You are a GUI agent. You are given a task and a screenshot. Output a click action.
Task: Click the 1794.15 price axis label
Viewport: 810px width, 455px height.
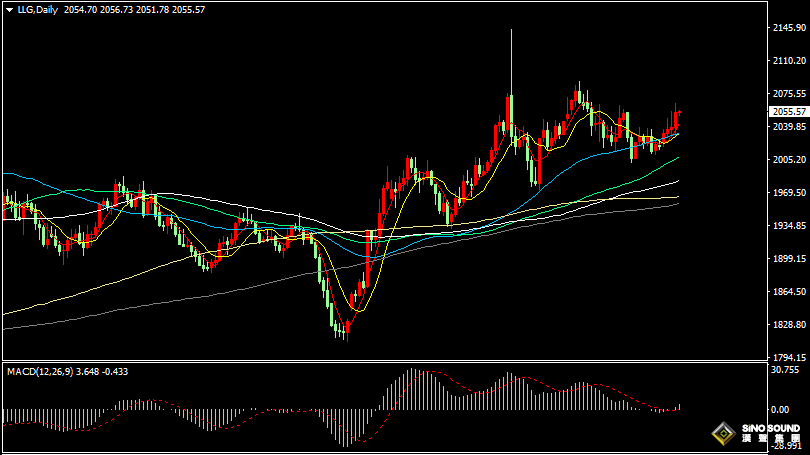790,358
